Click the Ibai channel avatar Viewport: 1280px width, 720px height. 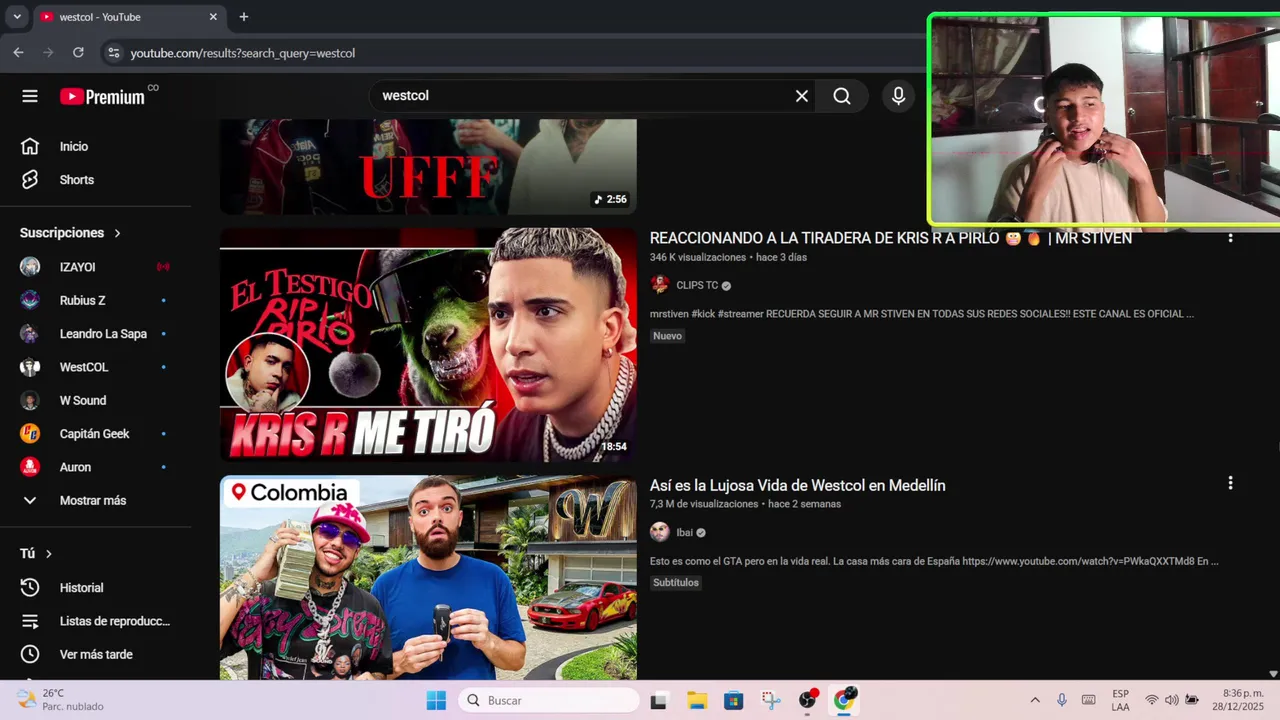coord(660,532)
